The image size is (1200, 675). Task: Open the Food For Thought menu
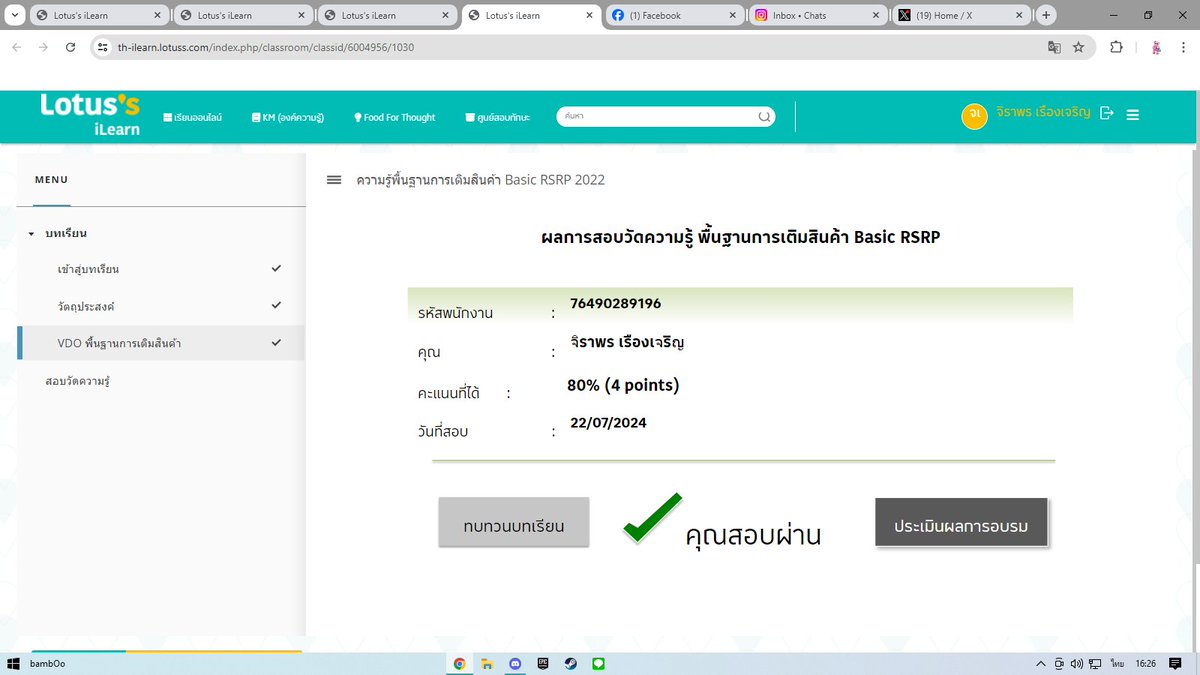point(394,117)
